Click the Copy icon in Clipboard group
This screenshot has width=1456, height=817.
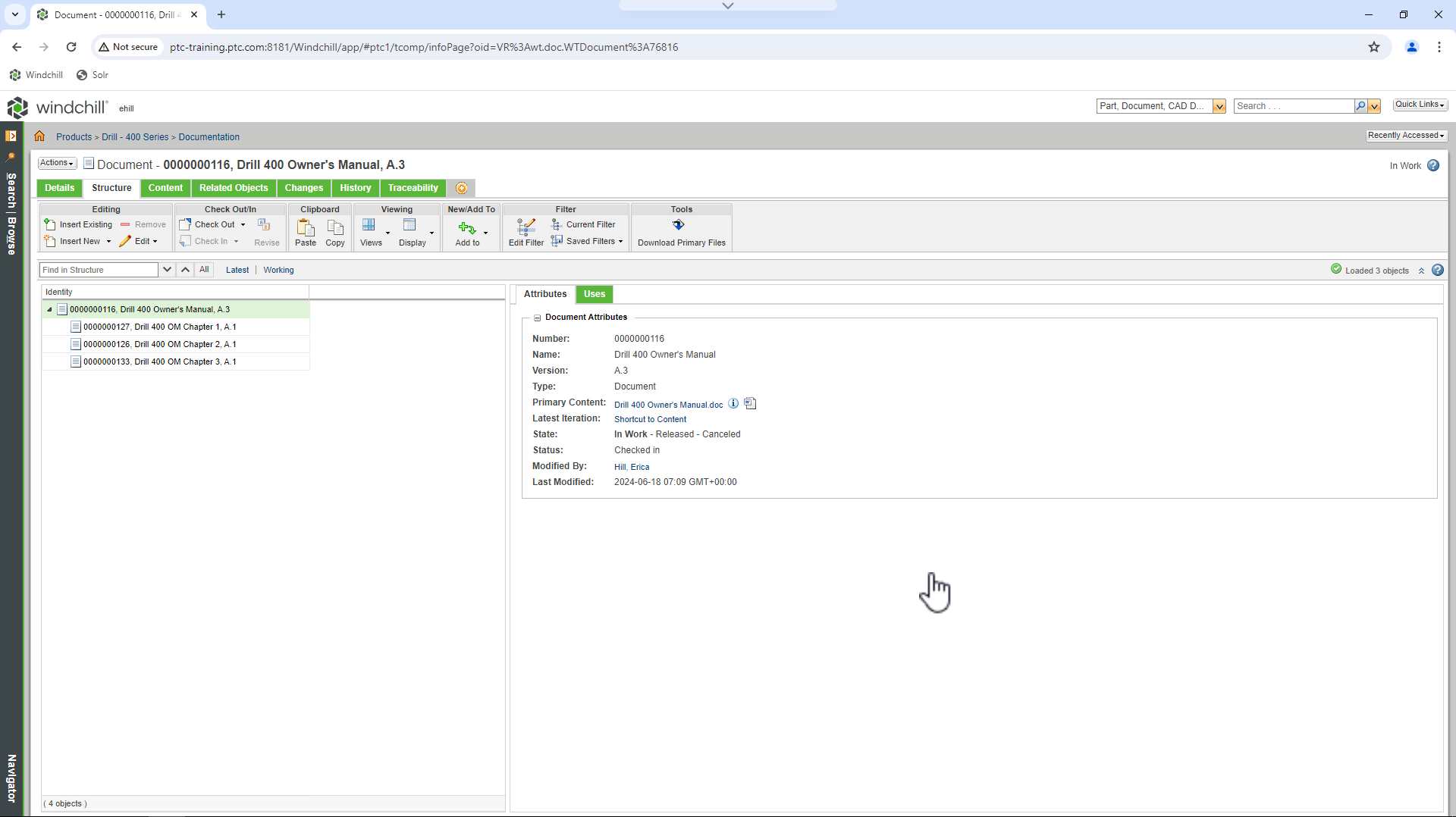point(335,227)
